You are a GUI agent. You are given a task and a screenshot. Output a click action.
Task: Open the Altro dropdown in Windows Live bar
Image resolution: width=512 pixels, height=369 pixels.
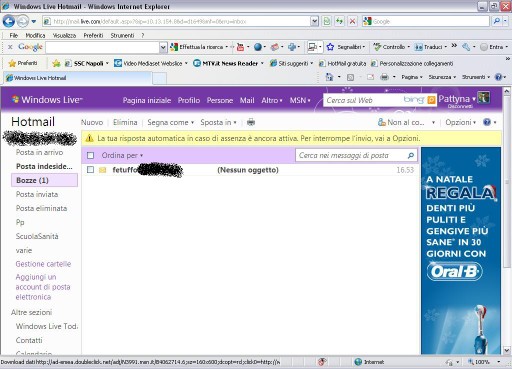tap(272, 100)
